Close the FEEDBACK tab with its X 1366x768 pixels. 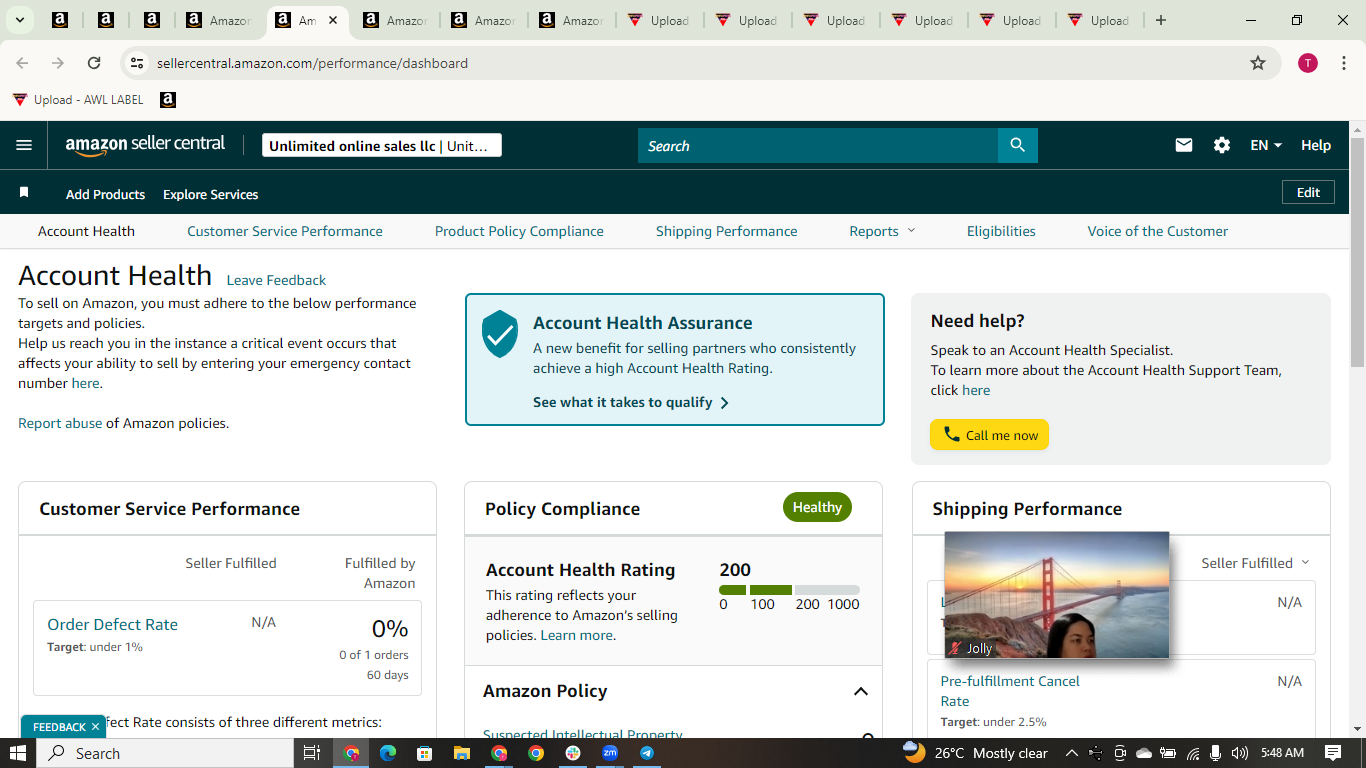tap(95, 727)
